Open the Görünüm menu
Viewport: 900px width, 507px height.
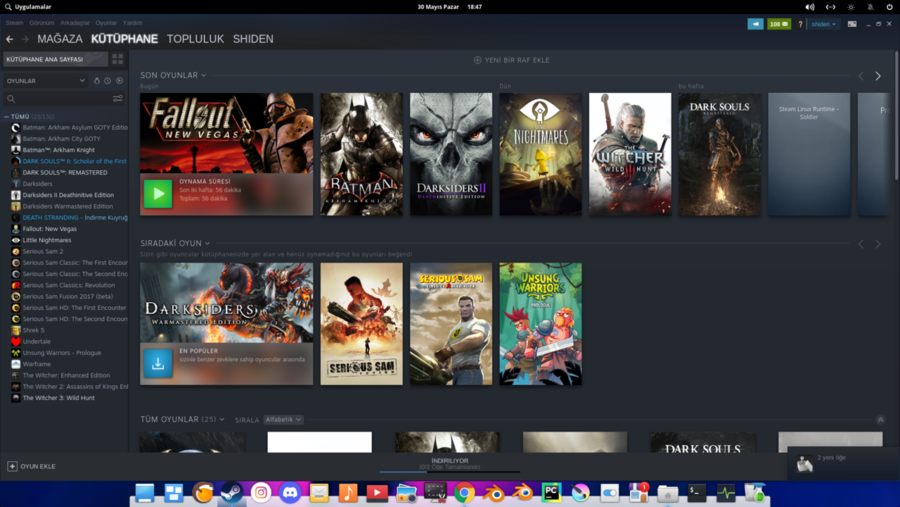(41, 23)
